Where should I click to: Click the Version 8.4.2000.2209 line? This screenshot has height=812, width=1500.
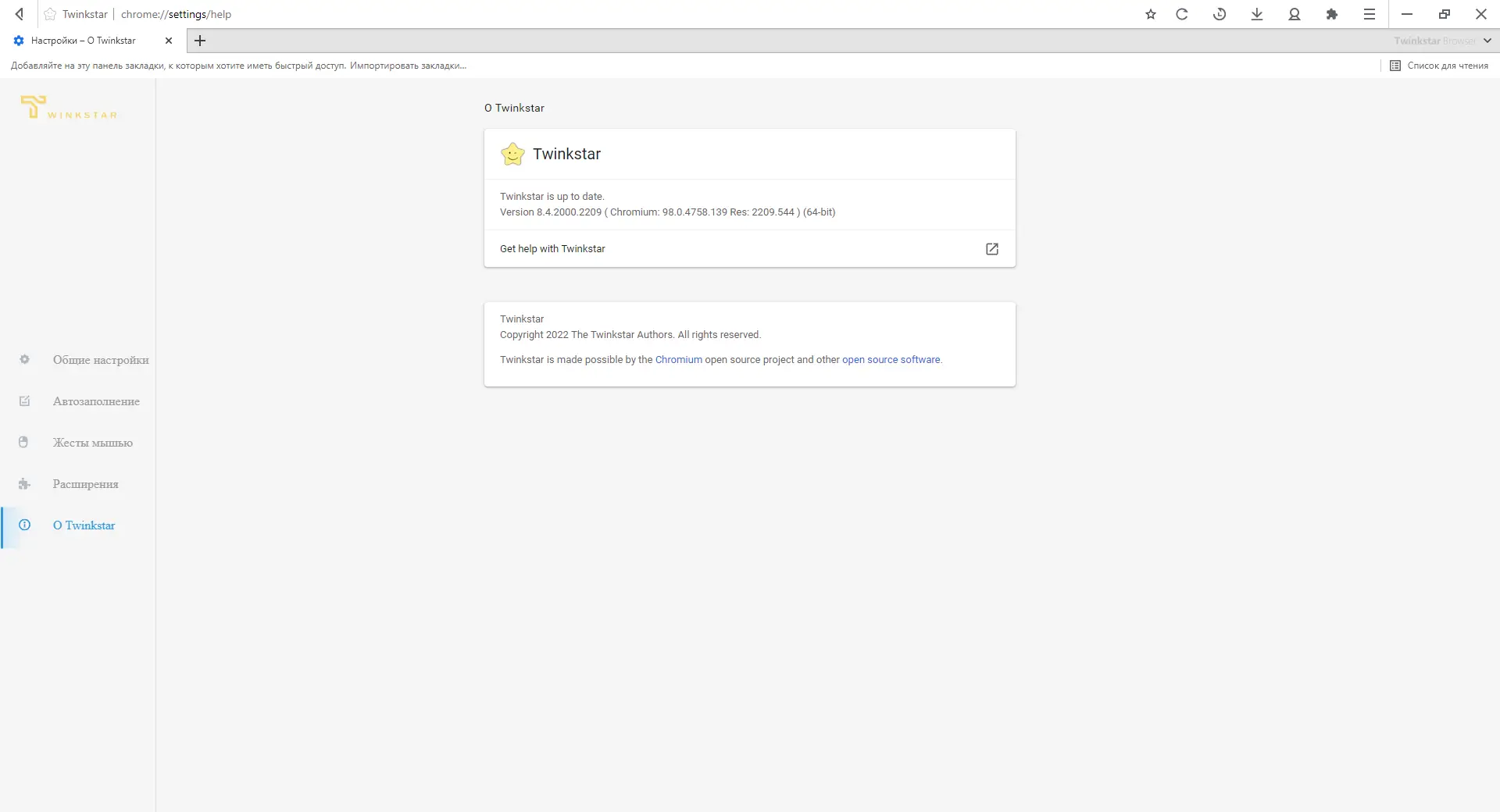(x=667, y=212)
